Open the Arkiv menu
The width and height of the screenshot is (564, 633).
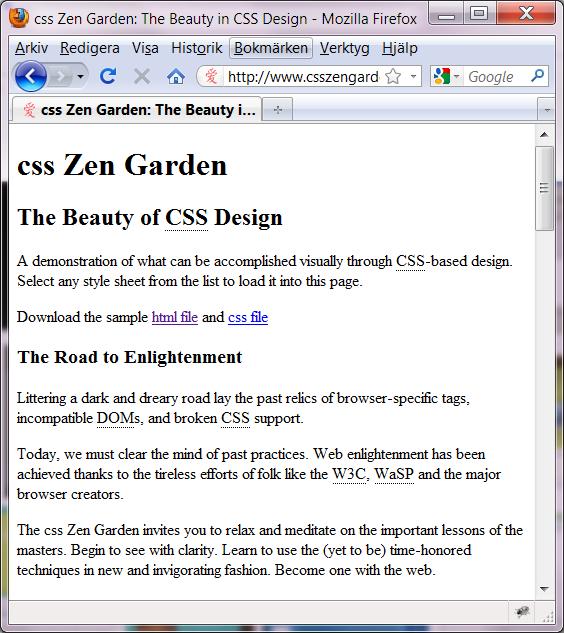pyautogui.click(x=31, y=48)
